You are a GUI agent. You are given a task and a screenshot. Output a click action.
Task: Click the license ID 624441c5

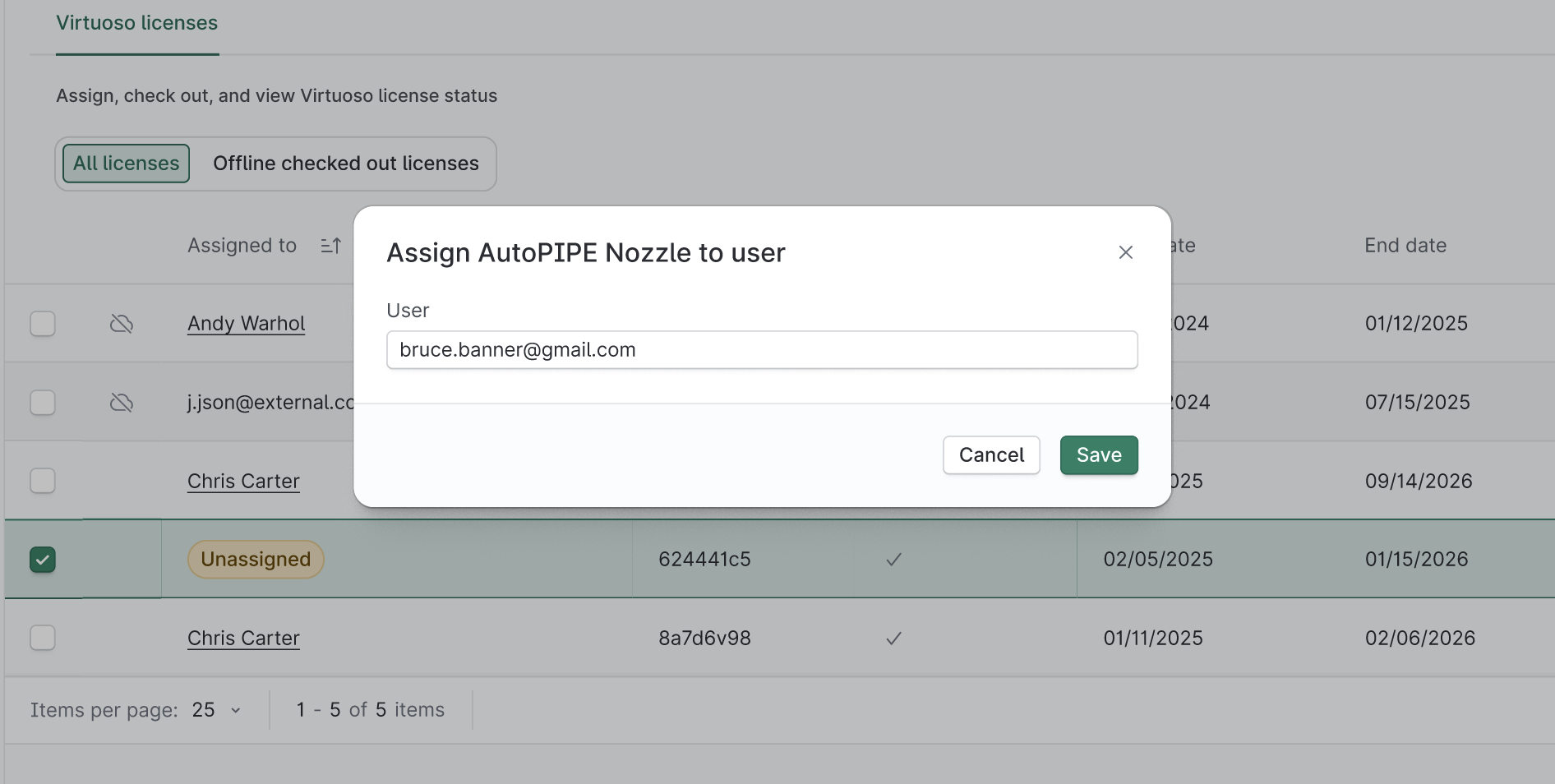point(704,560)
